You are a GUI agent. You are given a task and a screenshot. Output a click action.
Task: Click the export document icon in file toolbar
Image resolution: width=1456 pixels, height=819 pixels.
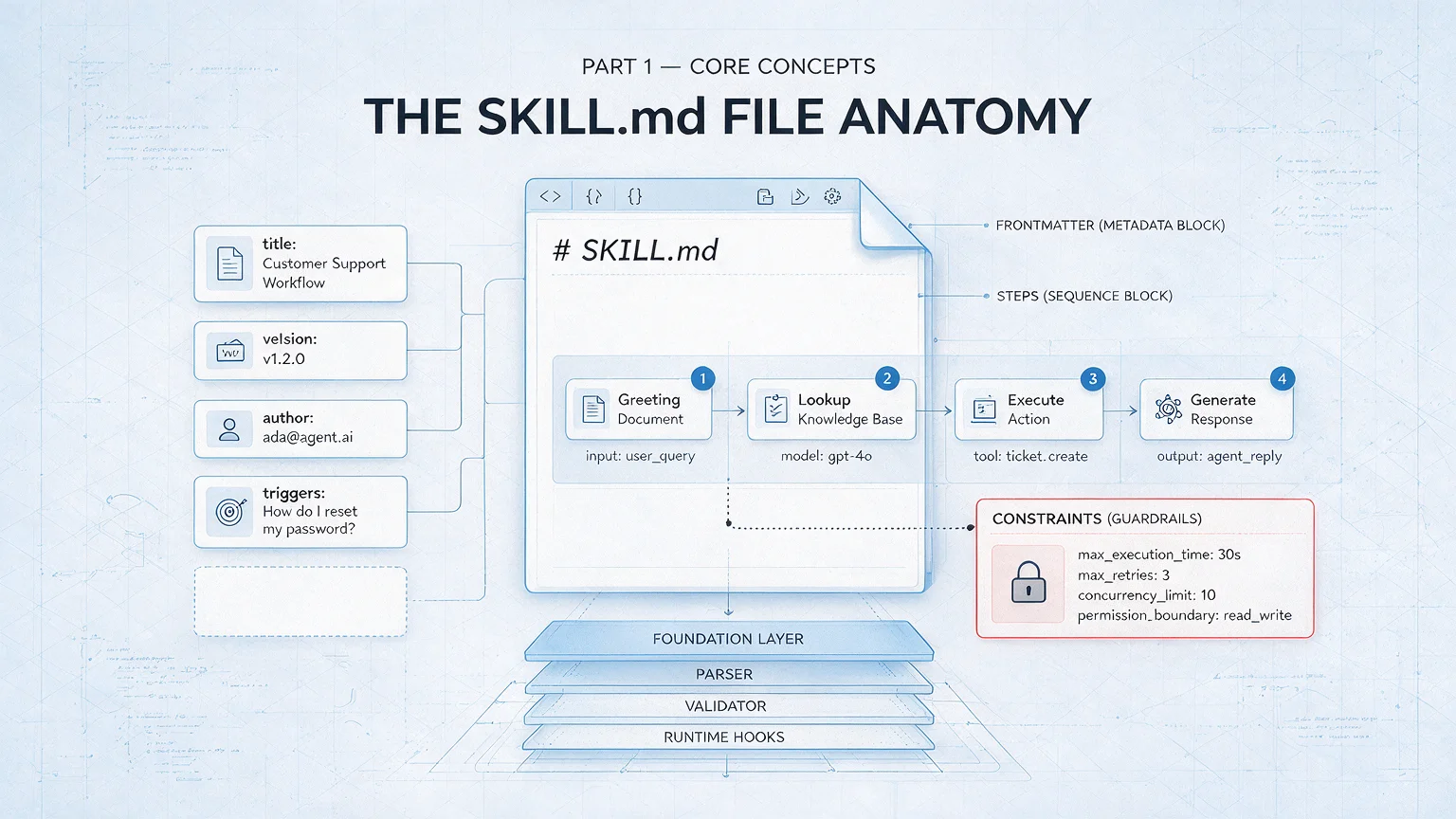(x=765, y=196)
